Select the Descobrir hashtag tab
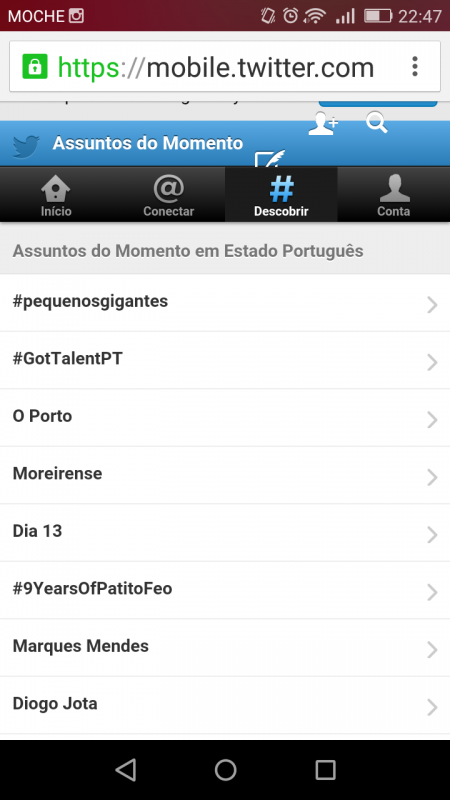The height and width of the screenshot is (800, 450). pyautogui.click(x=281, y=195)
